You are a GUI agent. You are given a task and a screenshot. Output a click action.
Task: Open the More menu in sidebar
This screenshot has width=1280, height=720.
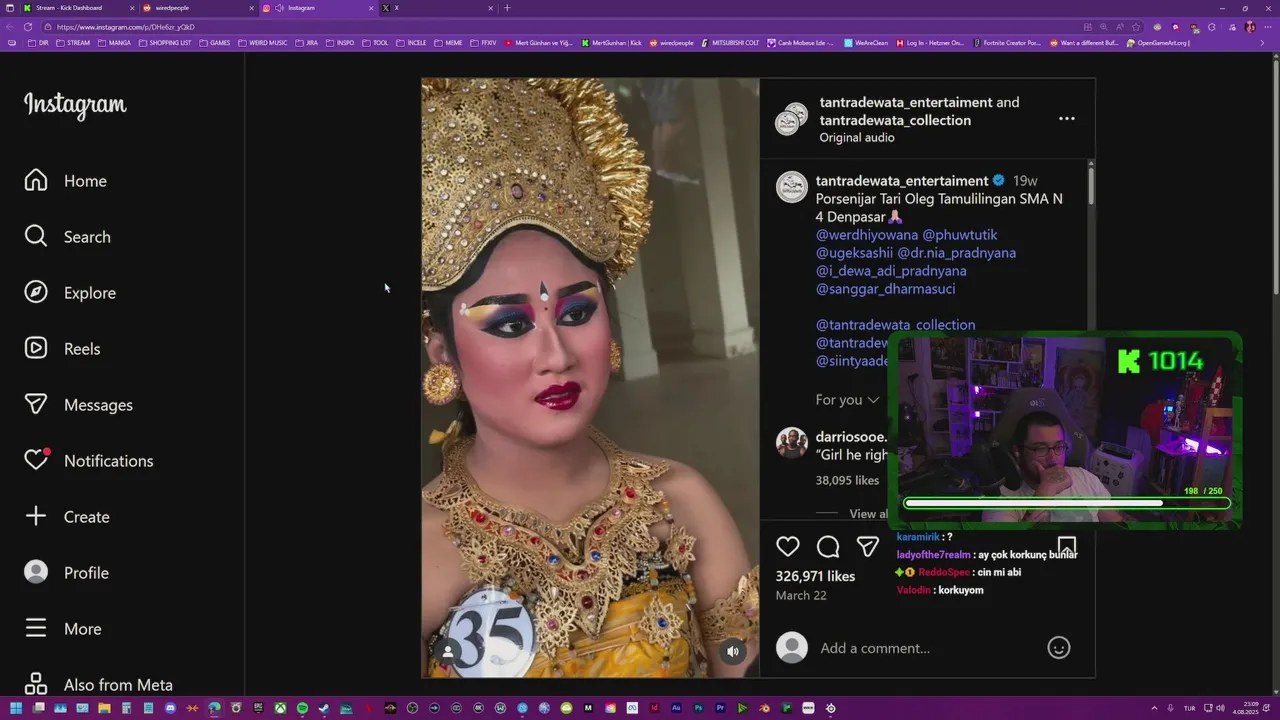tap(62, 629)
